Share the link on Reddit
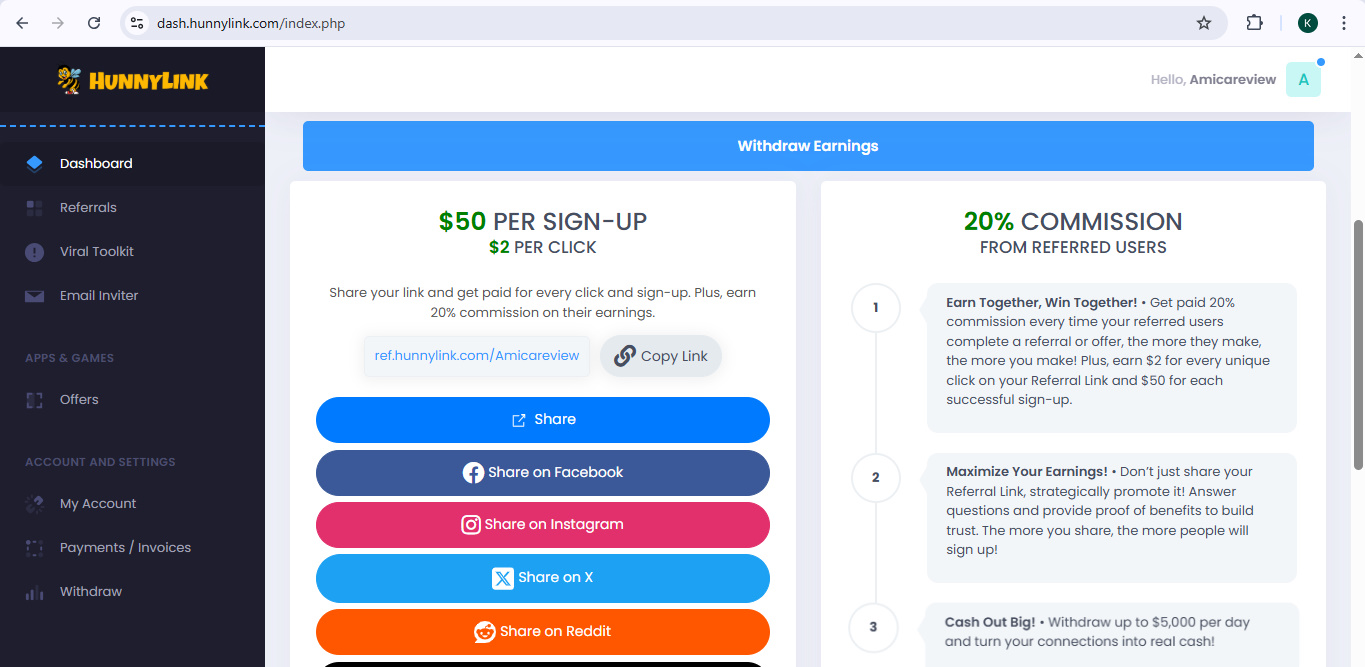 click(x=543, y=631)
